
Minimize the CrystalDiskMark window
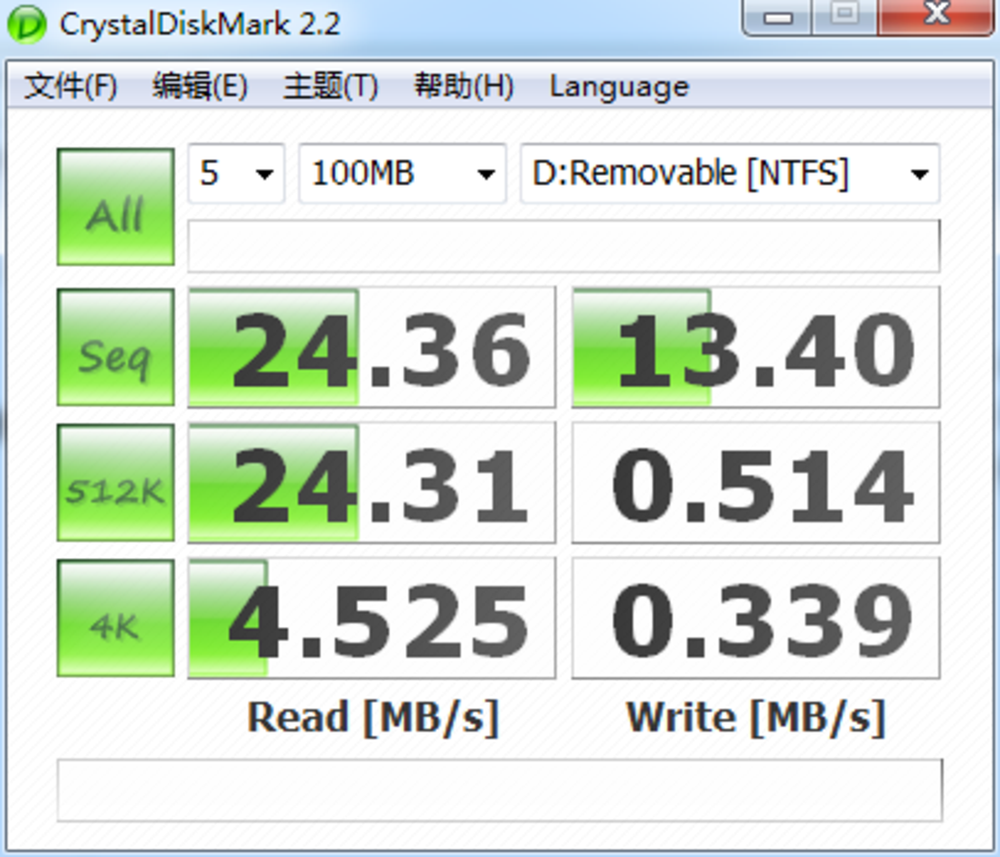click(x=778, y=17)
